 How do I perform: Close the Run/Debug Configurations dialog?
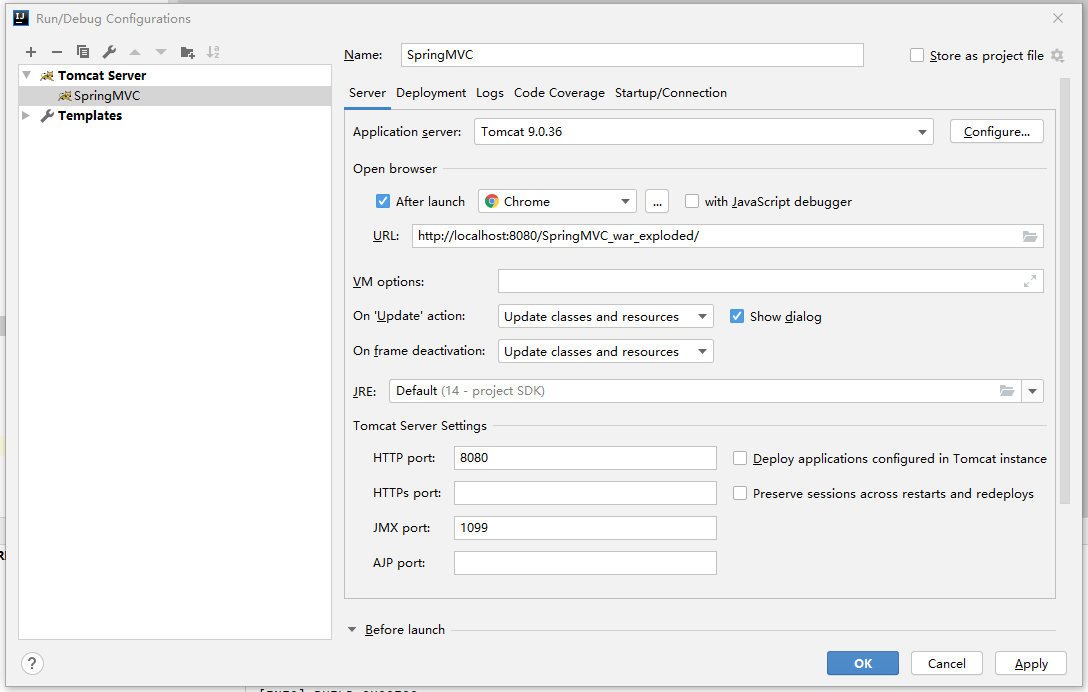[1057, 18]
